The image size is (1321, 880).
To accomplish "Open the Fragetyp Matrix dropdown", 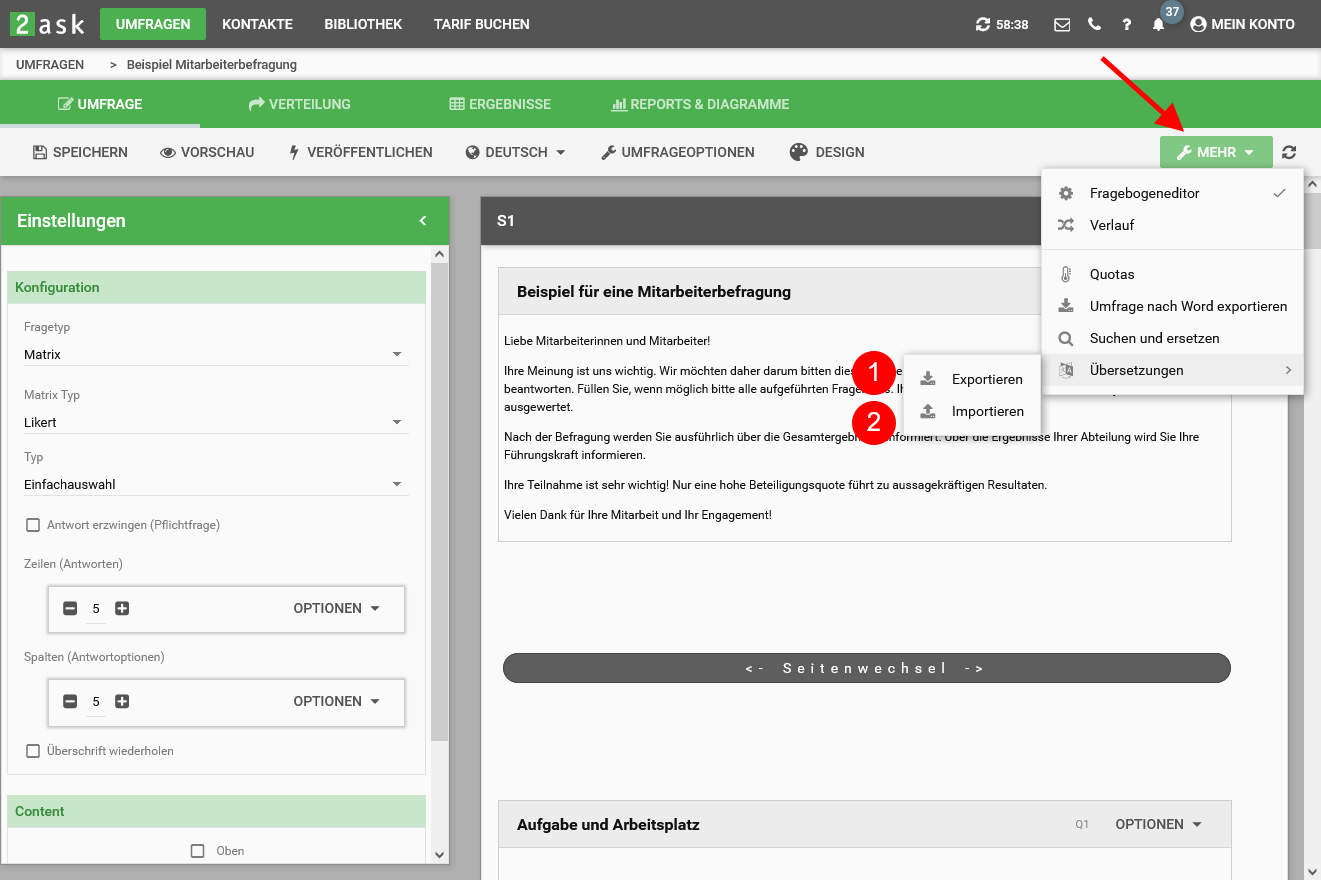I will tap(216, 354).
